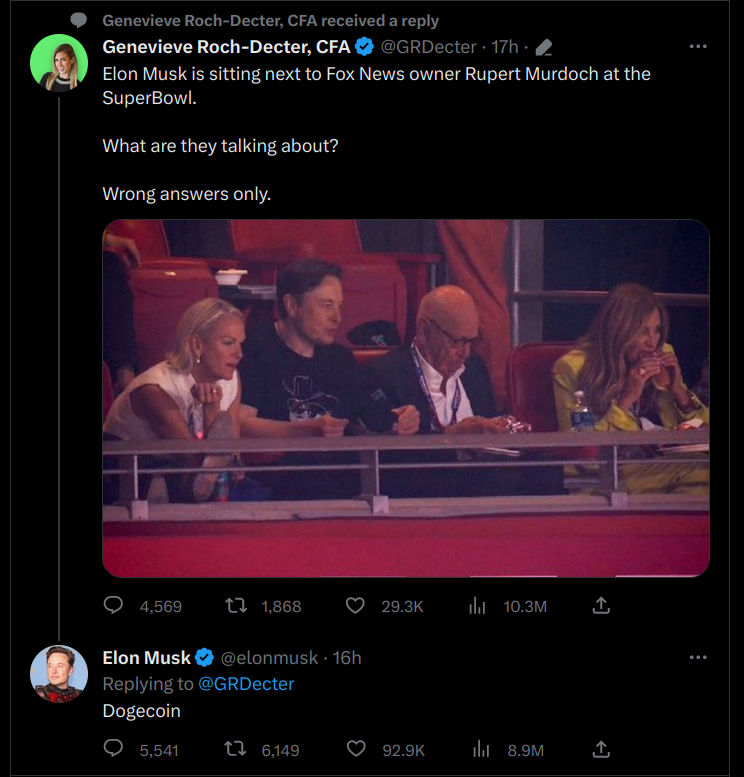View analytics showing 8.9M views

tap(480, 749)
